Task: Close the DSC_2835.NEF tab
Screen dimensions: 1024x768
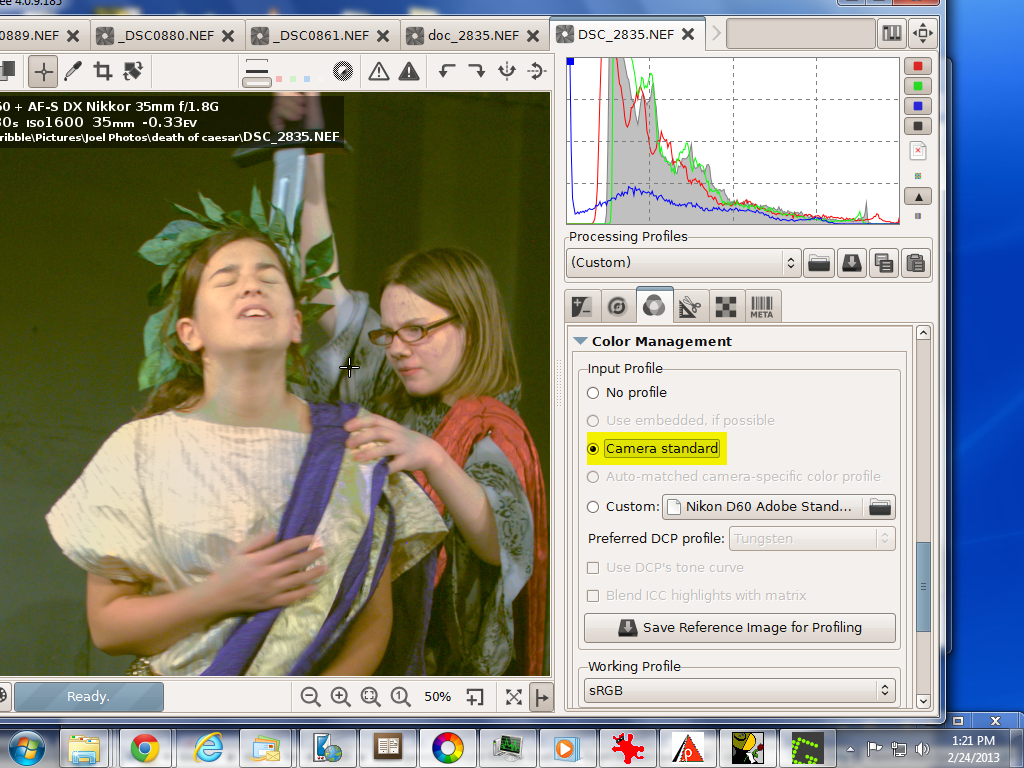Action: (688, 34)
